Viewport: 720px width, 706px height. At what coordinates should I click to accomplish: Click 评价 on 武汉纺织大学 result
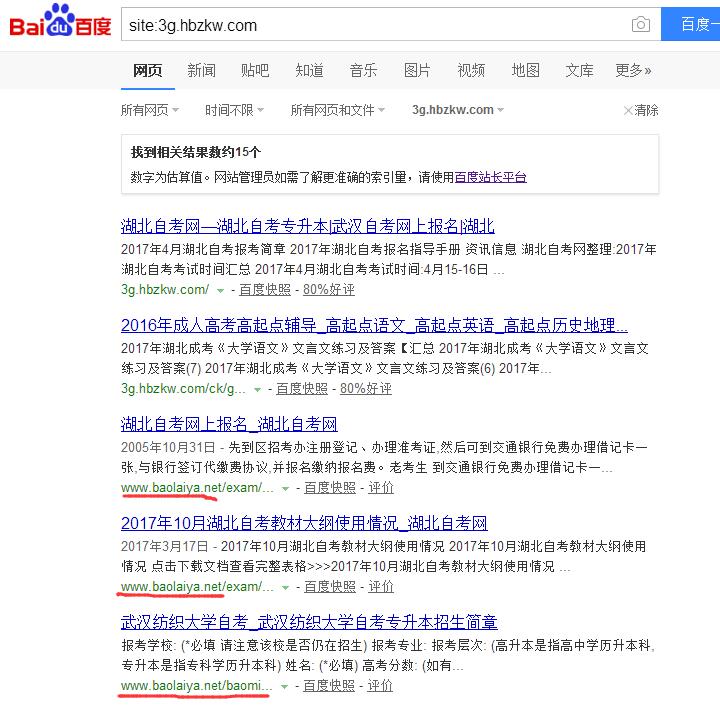(380, 686)
